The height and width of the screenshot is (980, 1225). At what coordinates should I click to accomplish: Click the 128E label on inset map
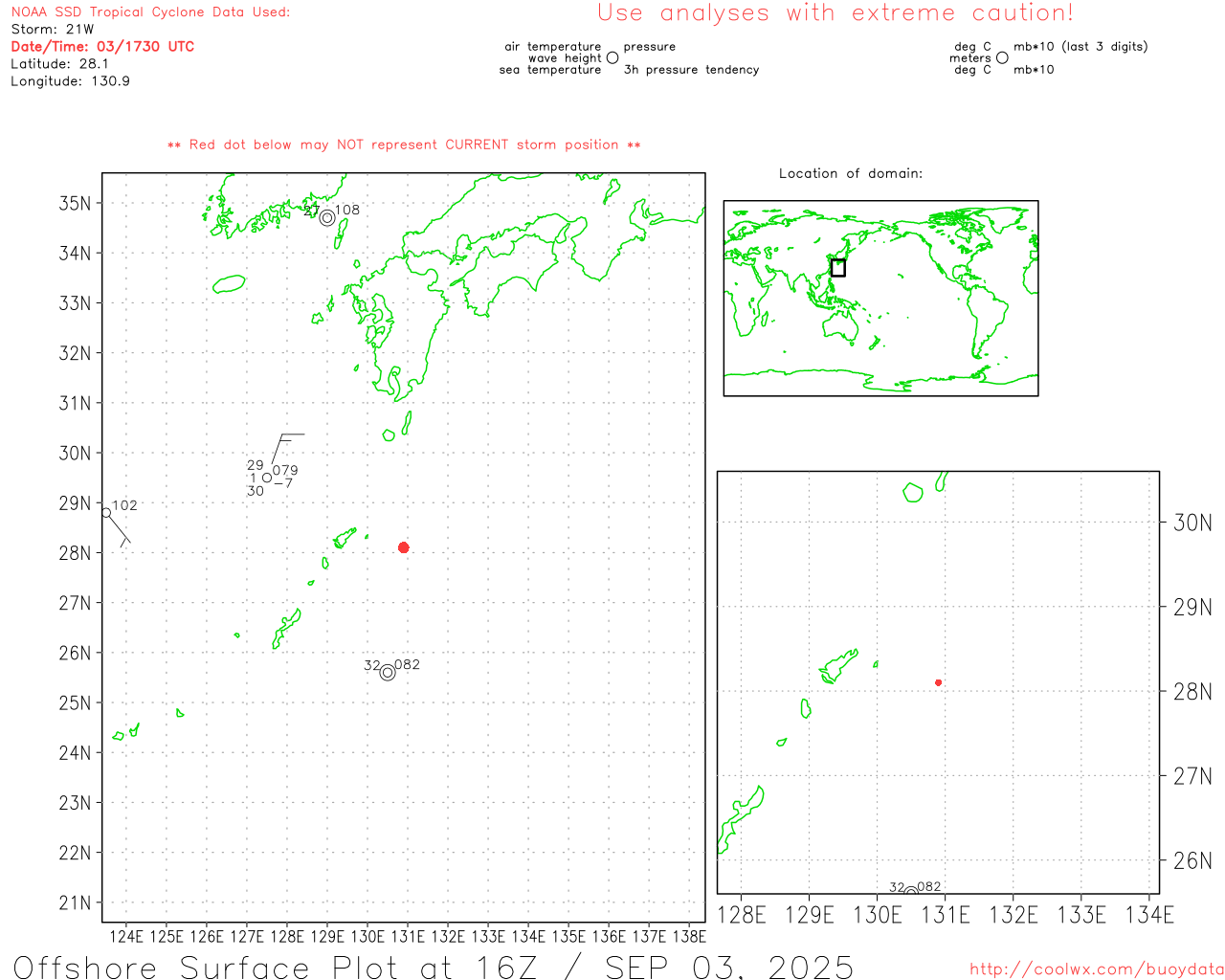[742, 915]
